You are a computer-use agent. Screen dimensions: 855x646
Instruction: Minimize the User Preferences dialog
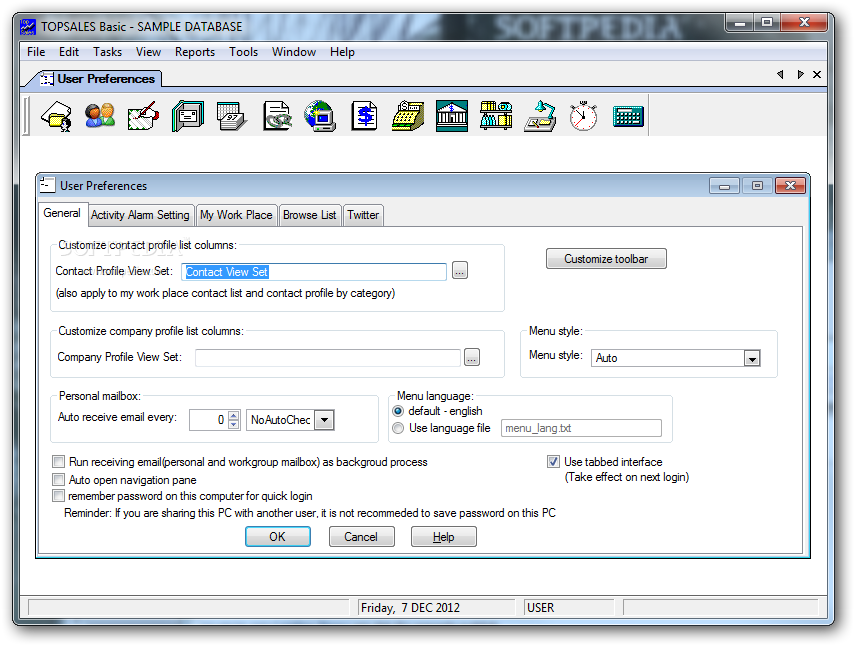(724, 186)
